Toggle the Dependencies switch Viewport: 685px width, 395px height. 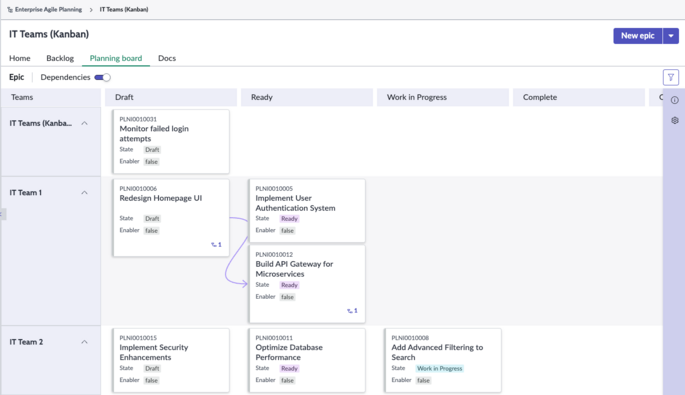coord(103,77)
